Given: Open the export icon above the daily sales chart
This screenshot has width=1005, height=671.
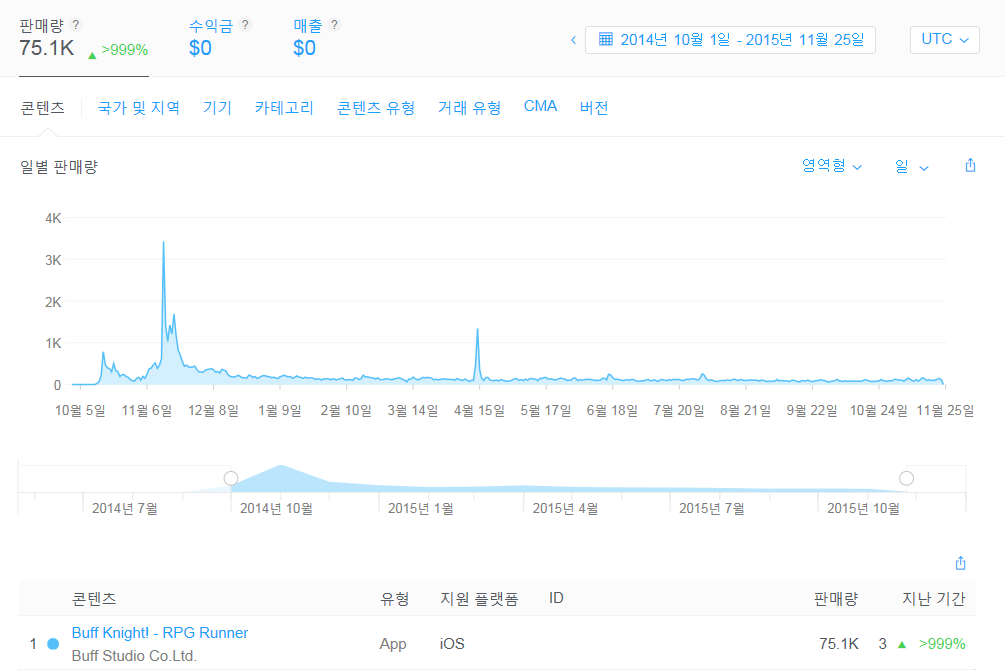Looking at the screenshot, I should coord(969,166).
